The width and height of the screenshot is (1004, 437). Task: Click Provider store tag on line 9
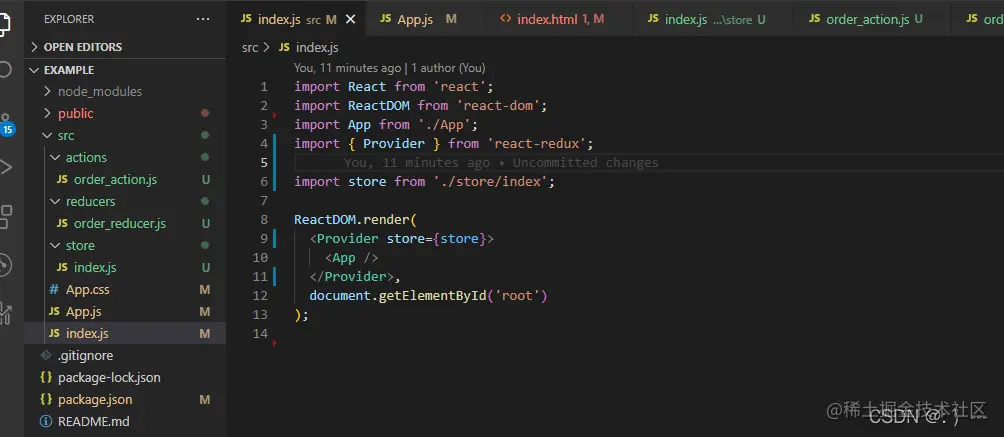[x=402, y=238]
